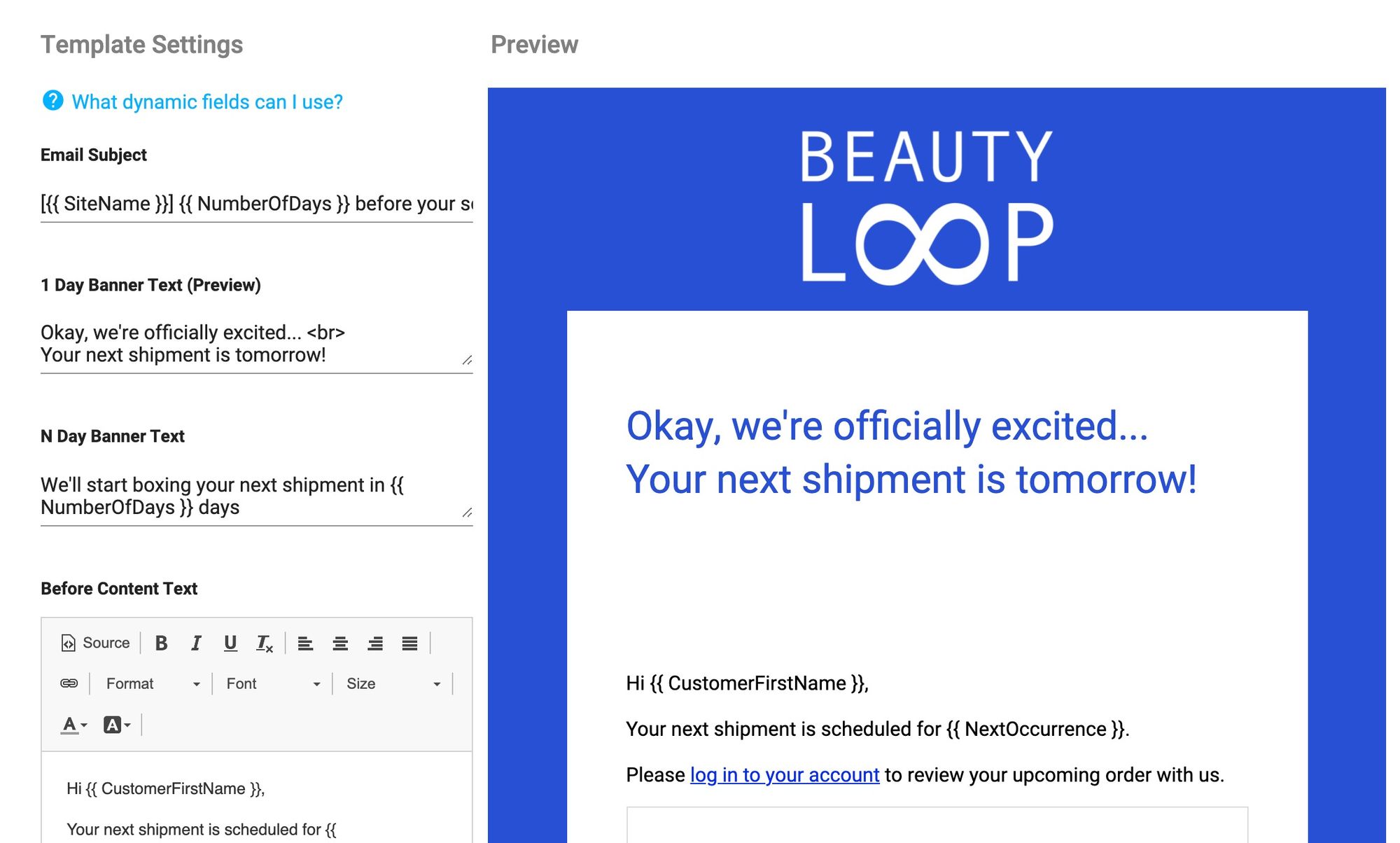Center align the editor text
This screenshot has width=1400, height=843.
[340, 643]
